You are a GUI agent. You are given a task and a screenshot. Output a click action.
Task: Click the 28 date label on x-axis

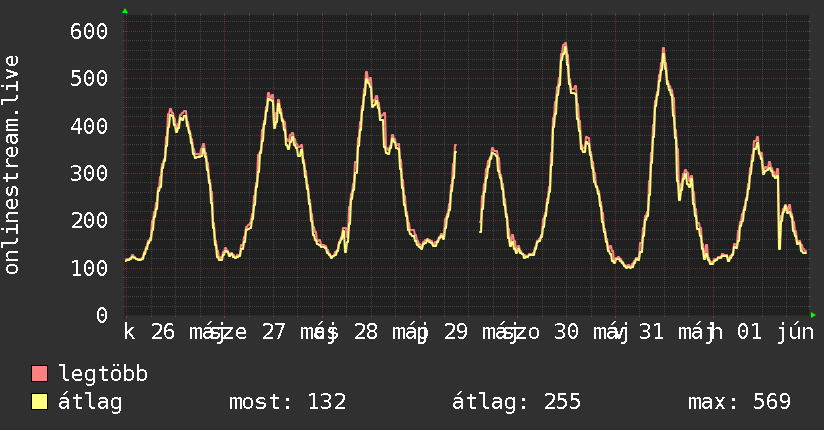click(x=365, y=332)
